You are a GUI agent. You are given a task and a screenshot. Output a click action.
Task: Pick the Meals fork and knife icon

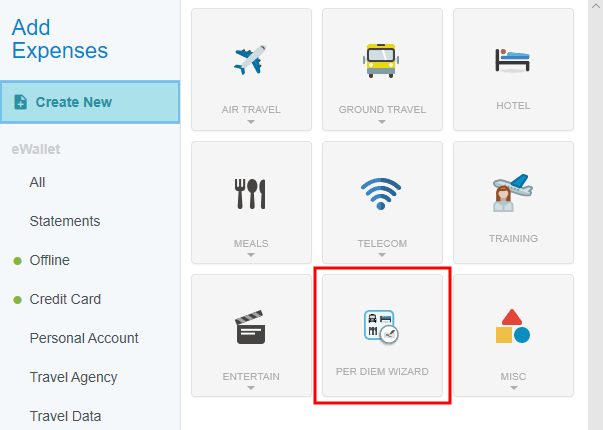coord(251,193)
